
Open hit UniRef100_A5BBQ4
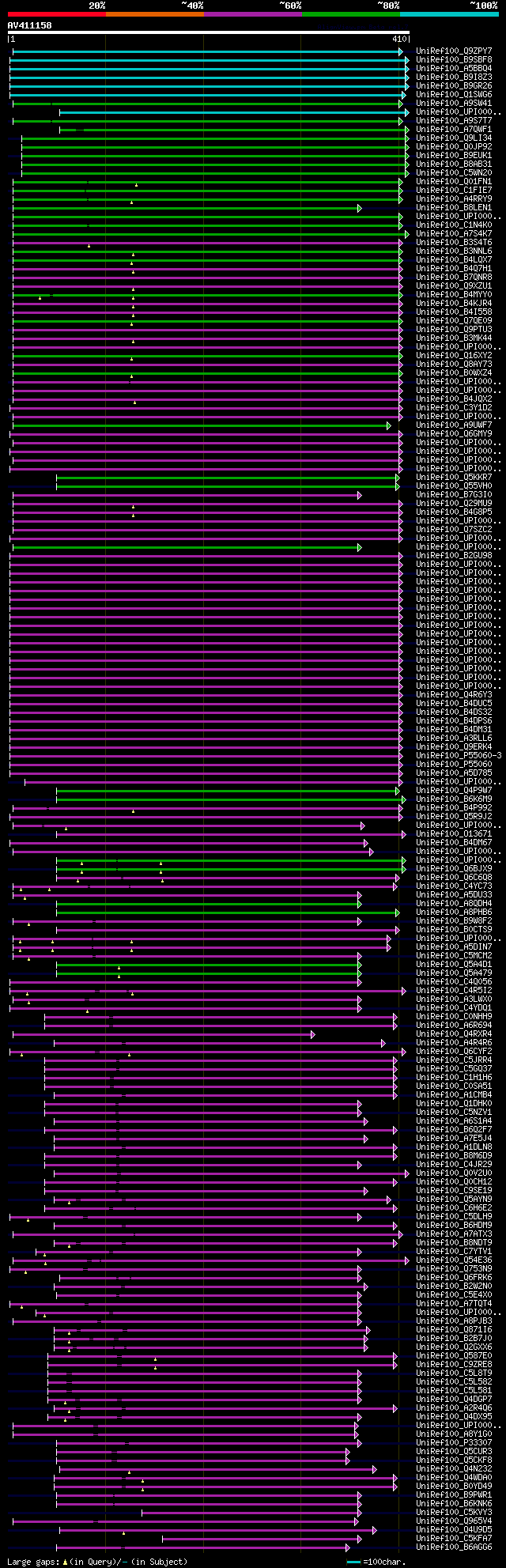454,69
